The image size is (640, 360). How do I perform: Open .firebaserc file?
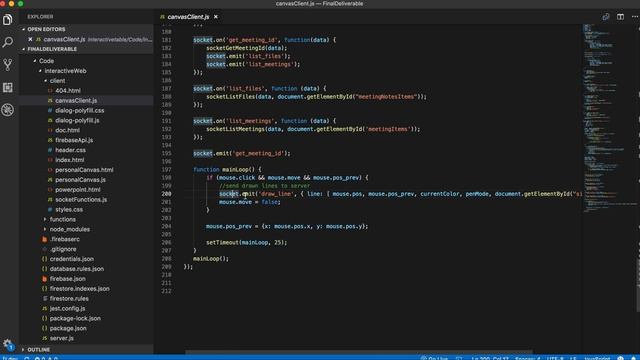coord(64,239)
